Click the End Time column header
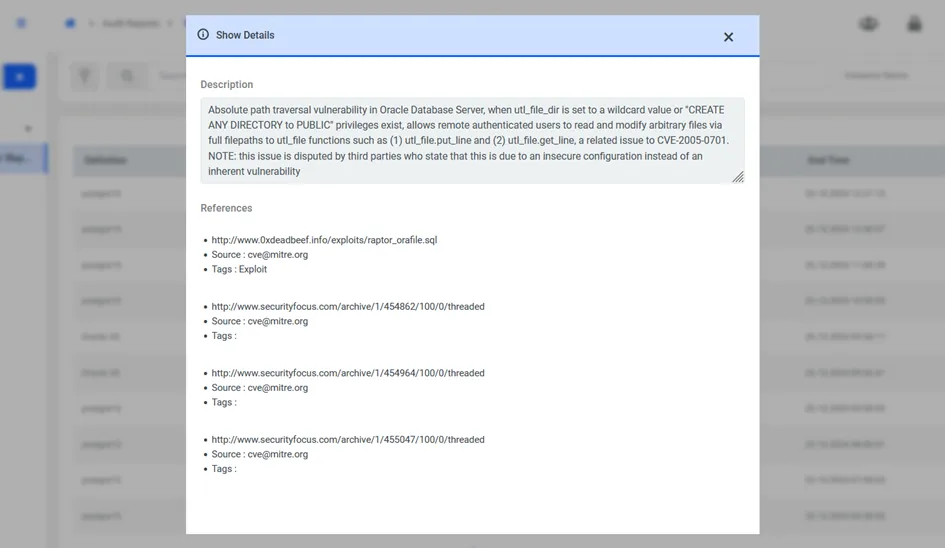Screen dimensions: 945x548 pos(828,160)
